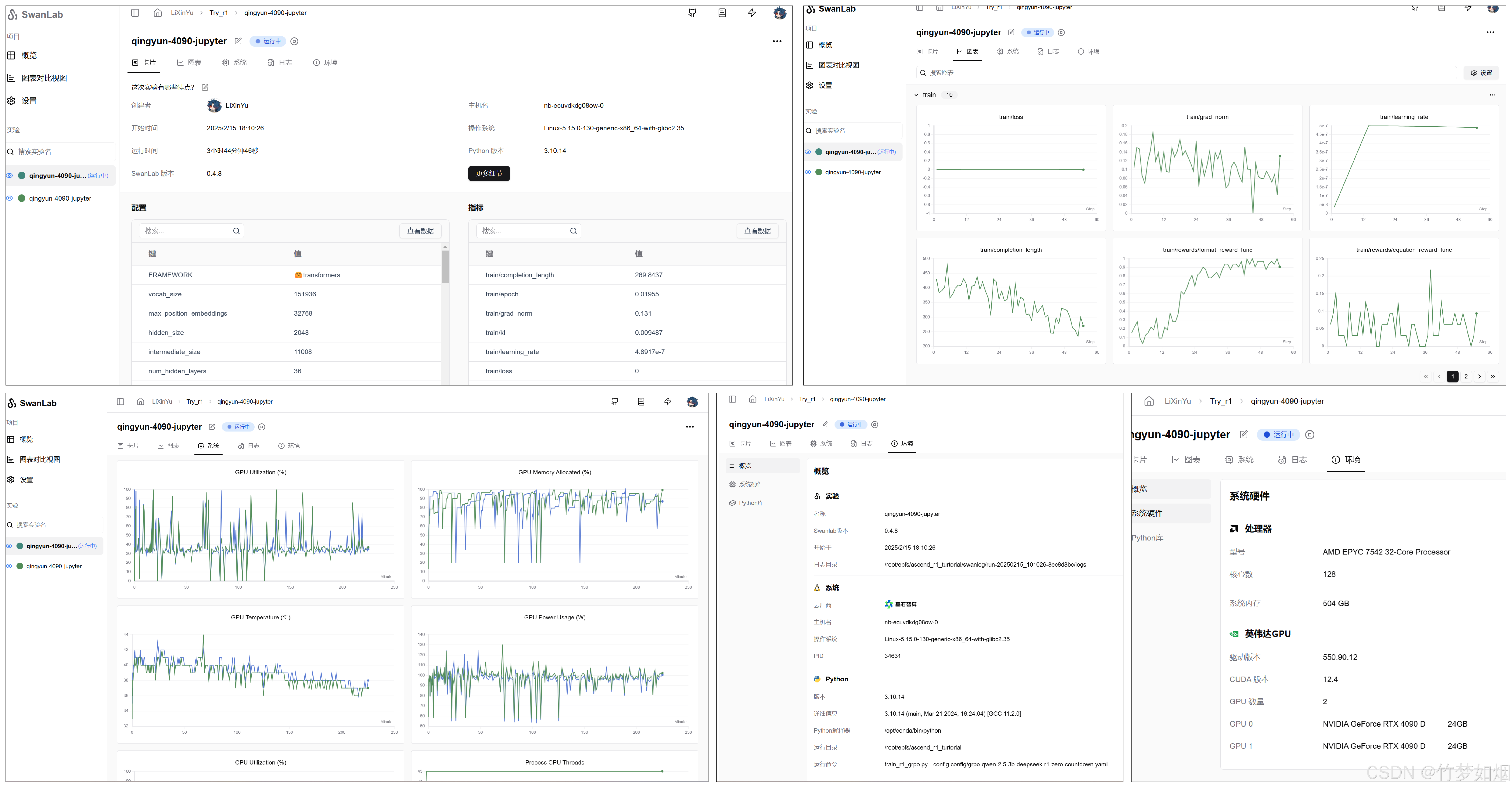Switch to the 图表 tab
The width and height of the screenshot is (1512, 788).
point(189,62)
